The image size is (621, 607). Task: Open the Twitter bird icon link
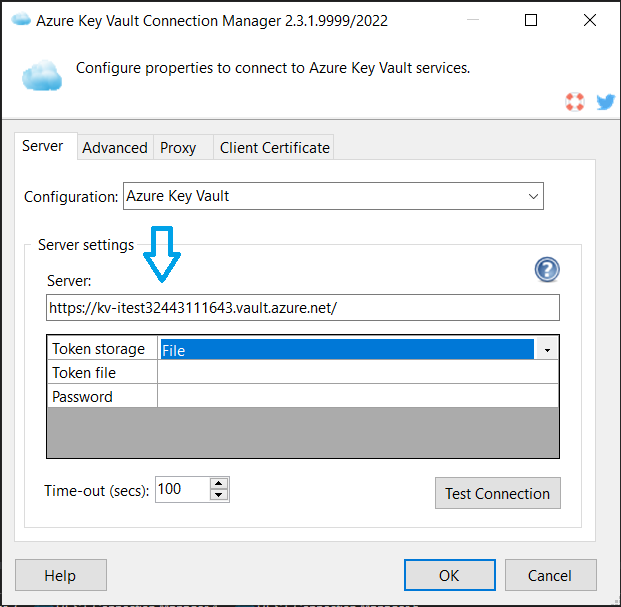tap(604, 101)
